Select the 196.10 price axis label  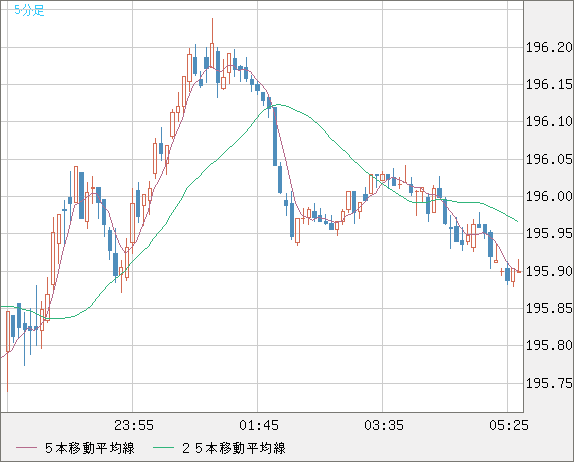point(549,121)
